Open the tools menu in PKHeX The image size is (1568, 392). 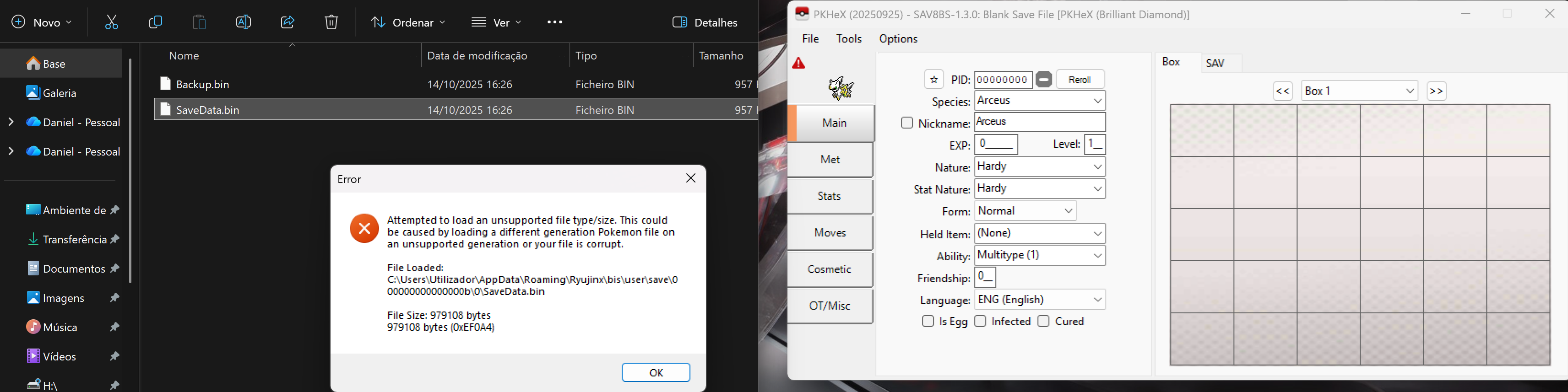pos(848,39)
